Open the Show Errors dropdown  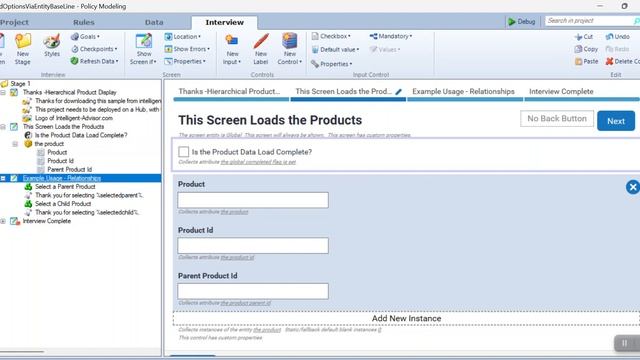[x=187, y=49]
